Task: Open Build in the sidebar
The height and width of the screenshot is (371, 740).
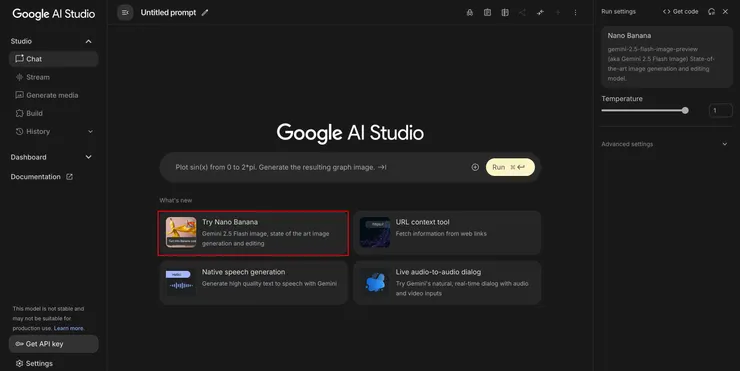Action: click(53, 113)
